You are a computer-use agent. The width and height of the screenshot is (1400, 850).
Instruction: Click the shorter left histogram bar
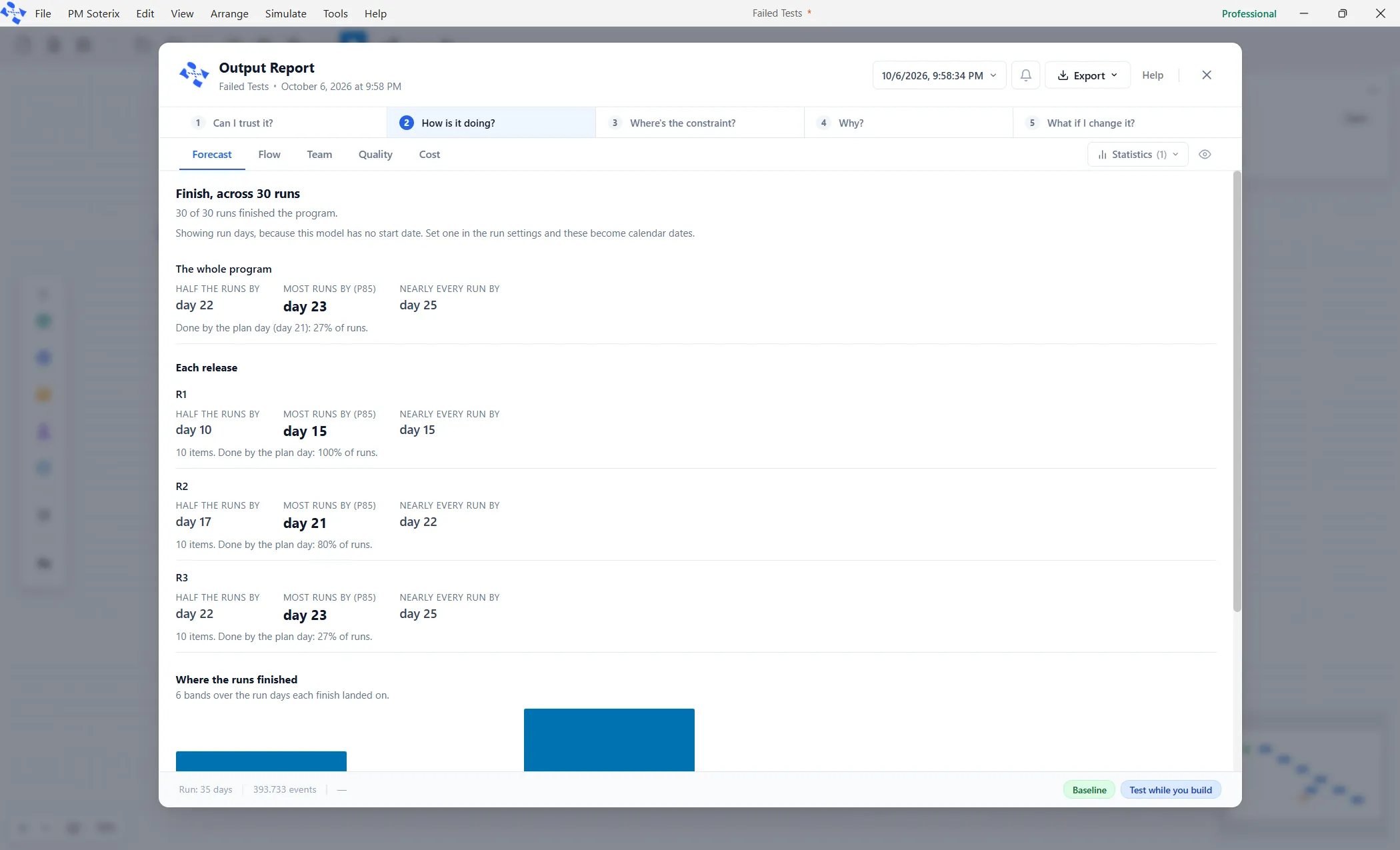261,761
